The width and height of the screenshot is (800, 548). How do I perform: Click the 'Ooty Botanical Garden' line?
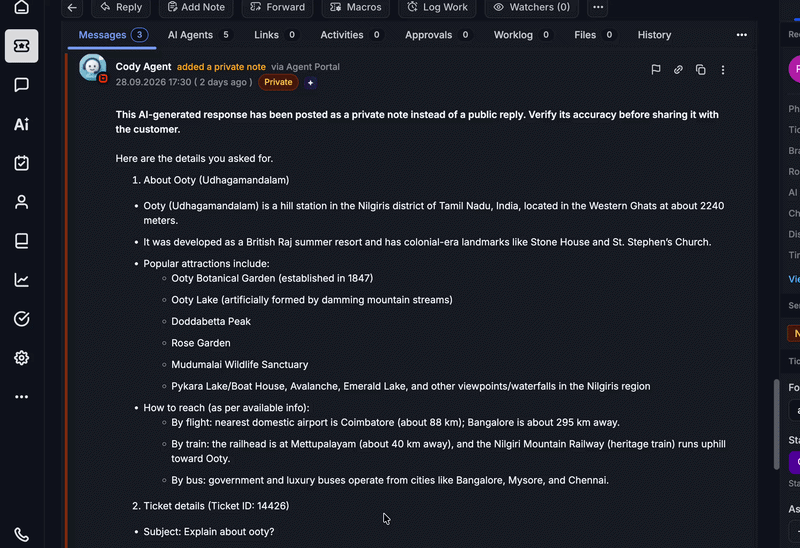[272, 278]
